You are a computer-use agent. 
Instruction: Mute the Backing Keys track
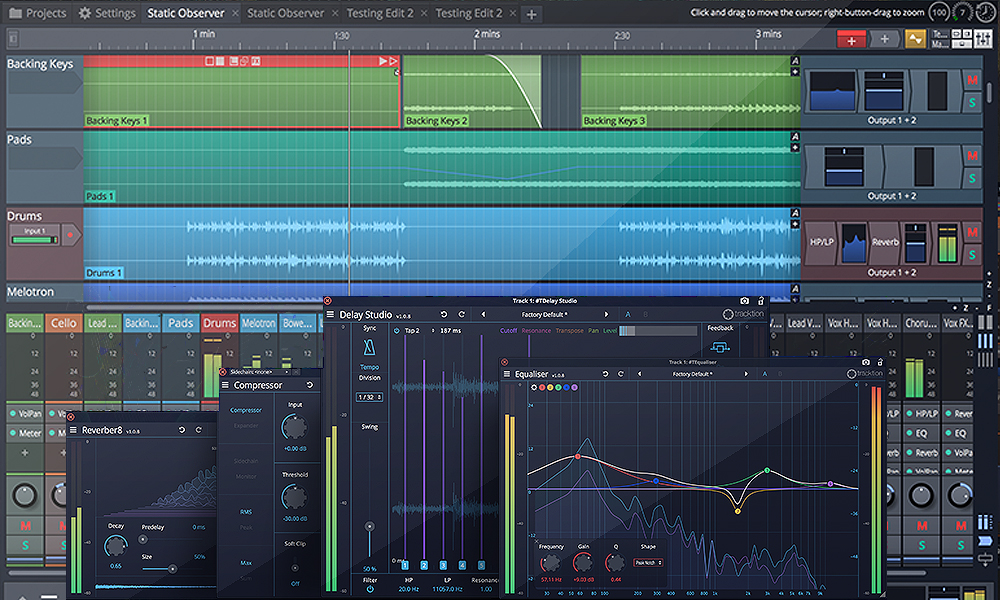pos(972,79)
